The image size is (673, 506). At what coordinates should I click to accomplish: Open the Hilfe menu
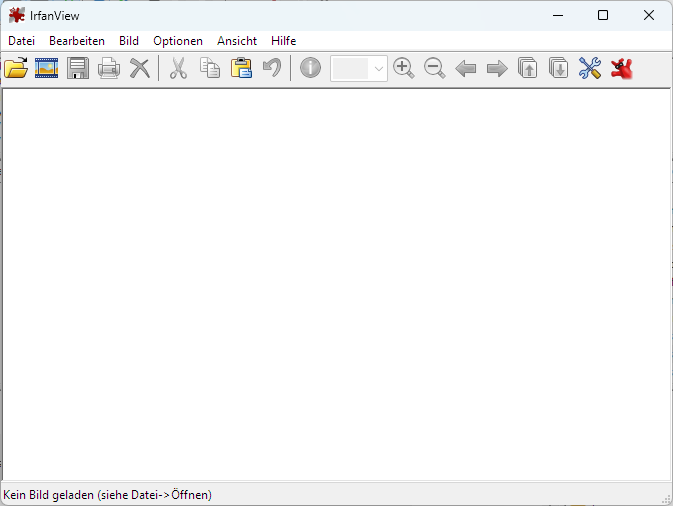283,41
